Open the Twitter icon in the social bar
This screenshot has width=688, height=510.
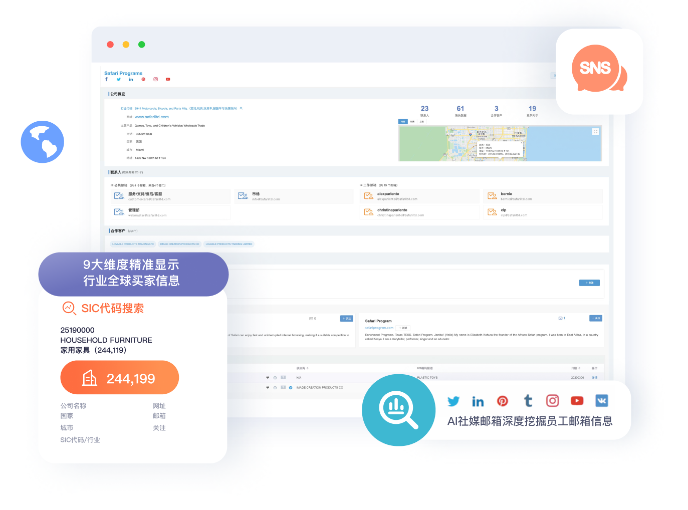click(x=454, y=400)
